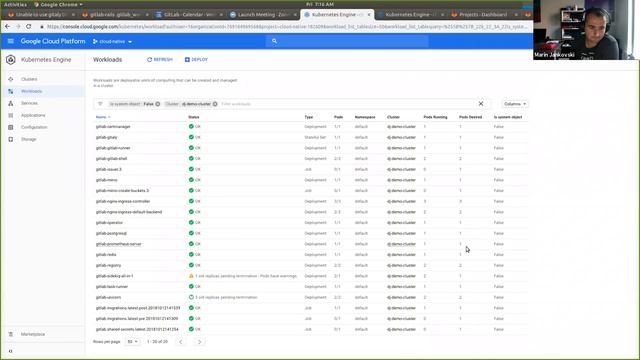Clear all filters with the X button

(x=481, y=104)
